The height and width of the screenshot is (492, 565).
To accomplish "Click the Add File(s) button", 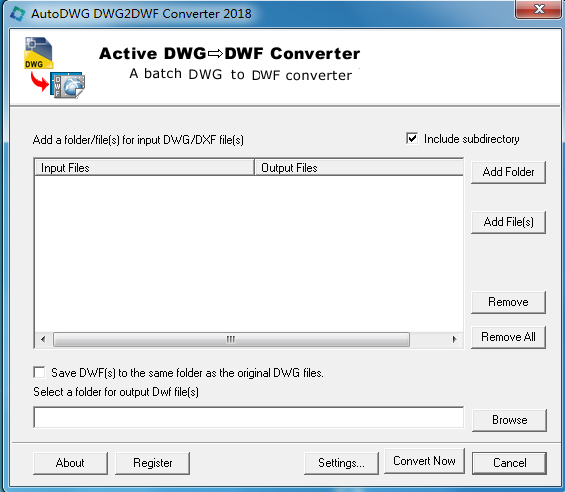I will 508,222.
